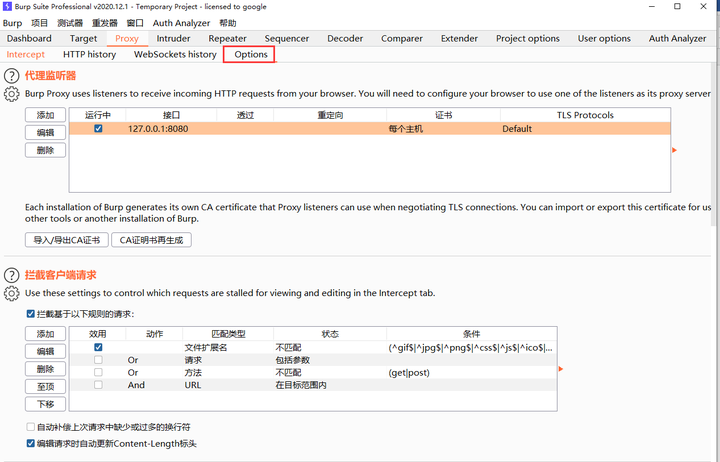Enable the Or 方法 (get|post) rule checkbox
The image size is (720, 462).
click(x=98, y=372)
